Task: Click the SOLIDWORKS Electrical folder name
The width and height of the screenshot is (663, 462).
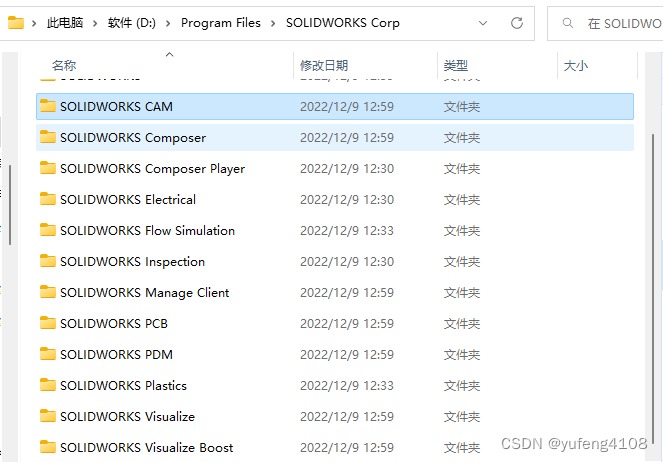Action: pos(128,200)
